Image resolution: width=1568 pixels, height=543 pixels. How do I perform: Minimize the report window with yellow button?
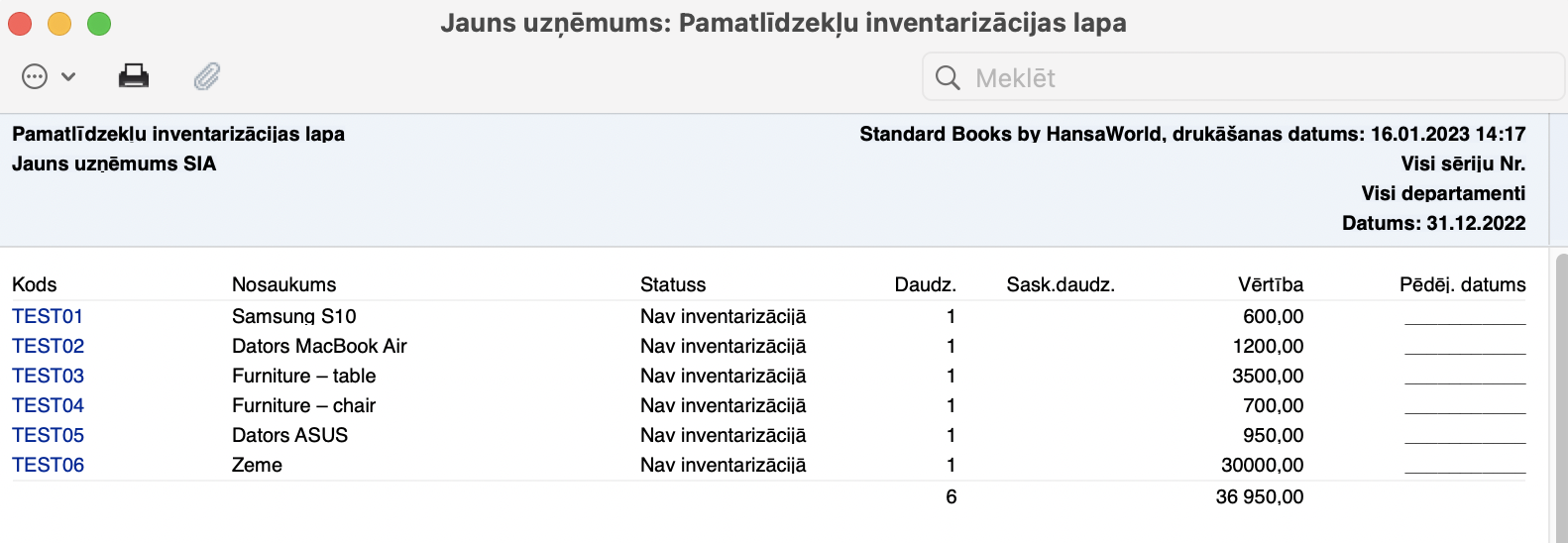coord(59,23)
